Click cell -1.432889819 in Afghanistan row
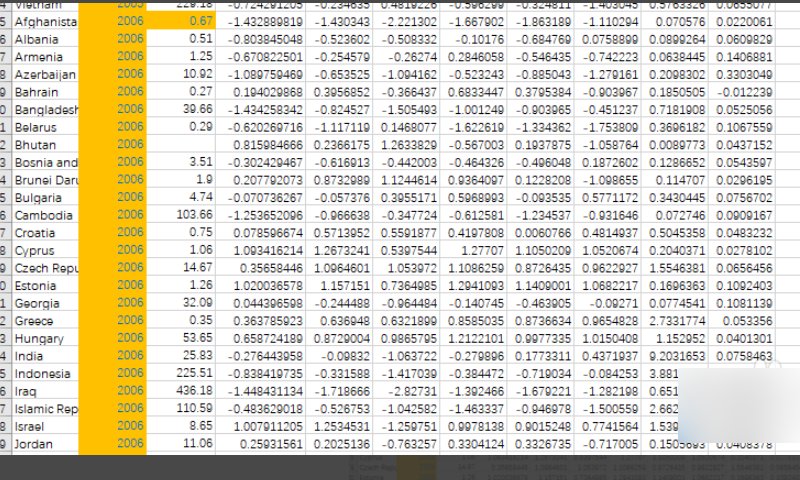 (x=260, y=21)
